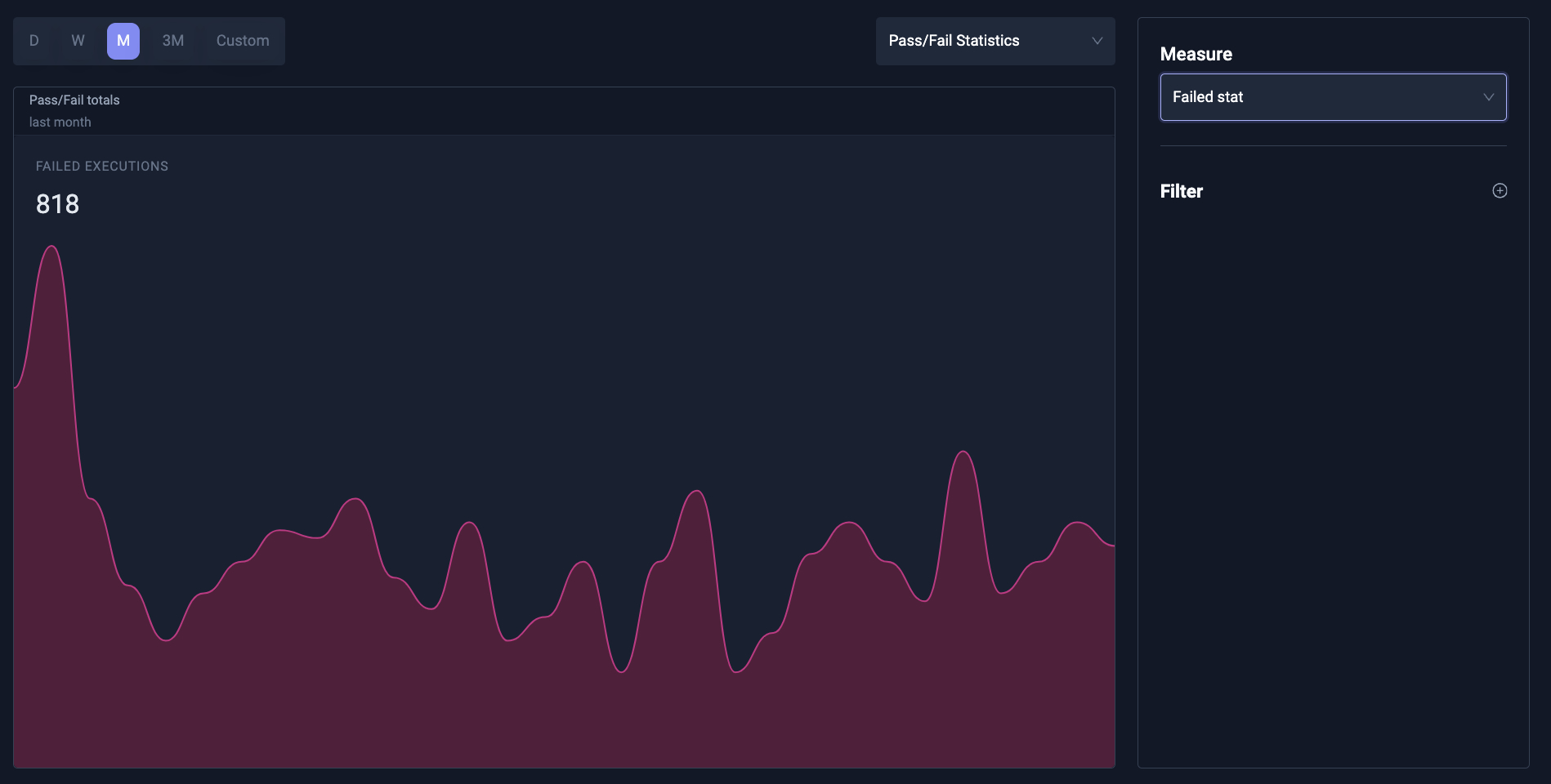
Task: Select the active M monthly range
Action: pos(123,41)
